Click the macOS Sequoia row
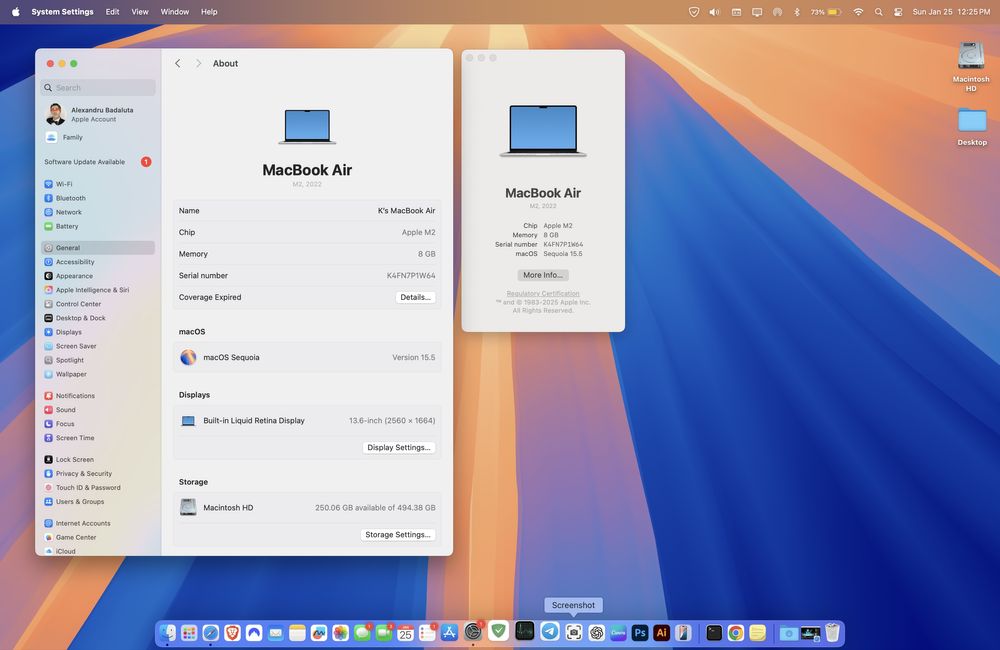This screenshot has height=650, width=1000. click(307, 357)
